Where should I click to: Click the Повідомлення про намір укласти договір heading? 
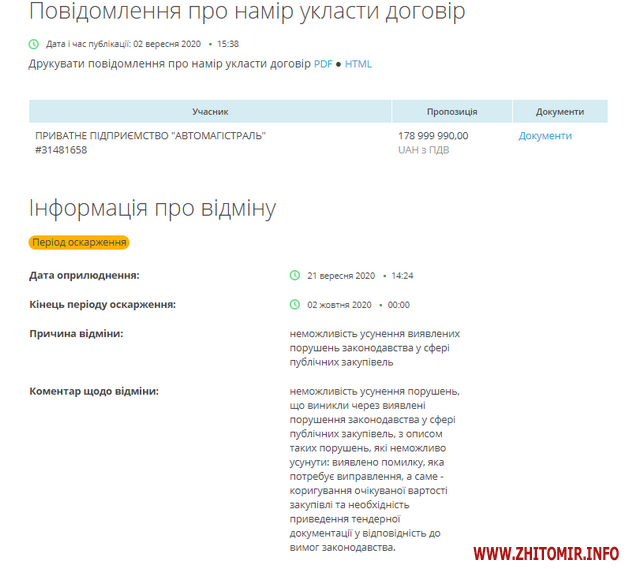tap(246, 13)
